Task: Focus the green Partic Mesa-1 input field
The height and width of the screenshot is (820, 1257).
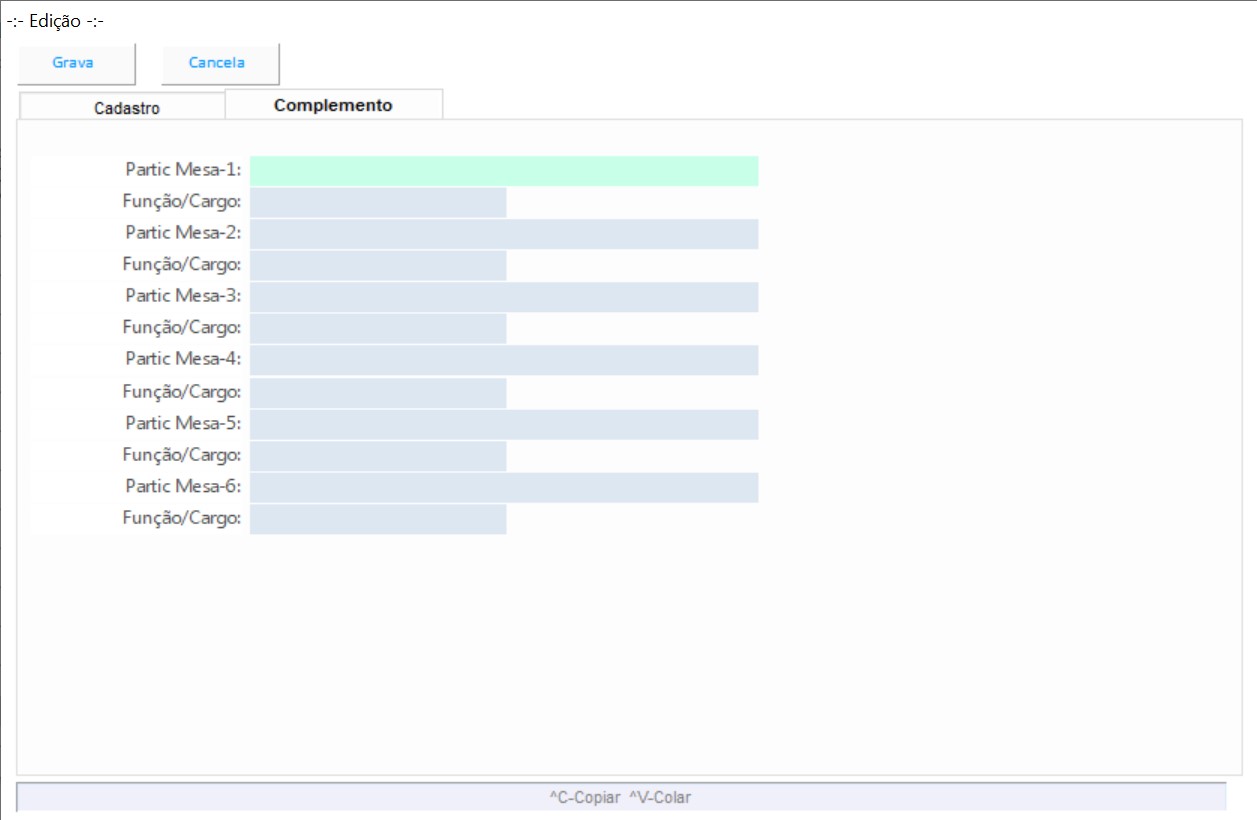Action: click(x=504, y=171)
